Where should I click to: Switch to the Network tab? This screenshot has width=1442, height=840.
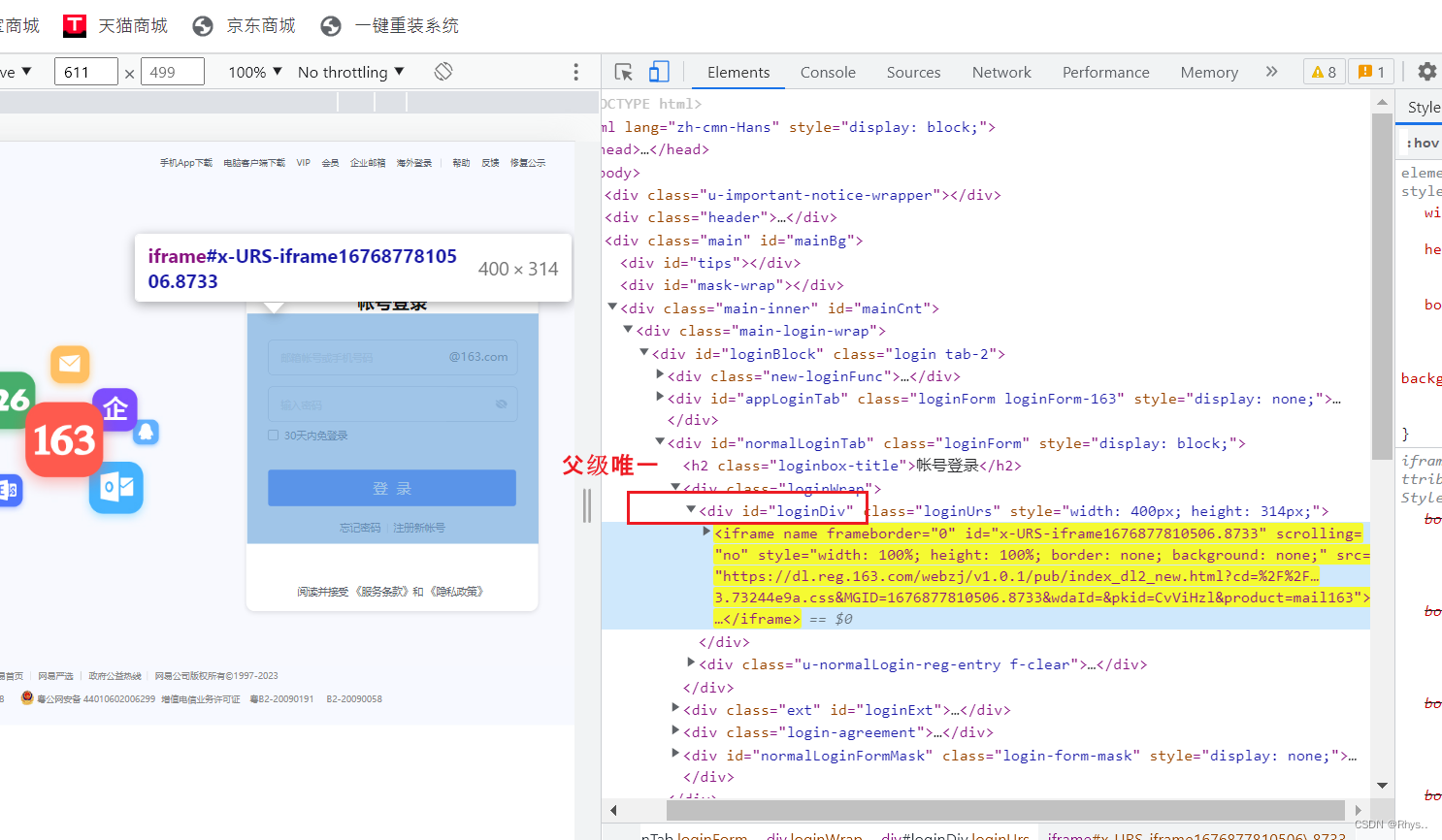click(x=1001, y=71)
